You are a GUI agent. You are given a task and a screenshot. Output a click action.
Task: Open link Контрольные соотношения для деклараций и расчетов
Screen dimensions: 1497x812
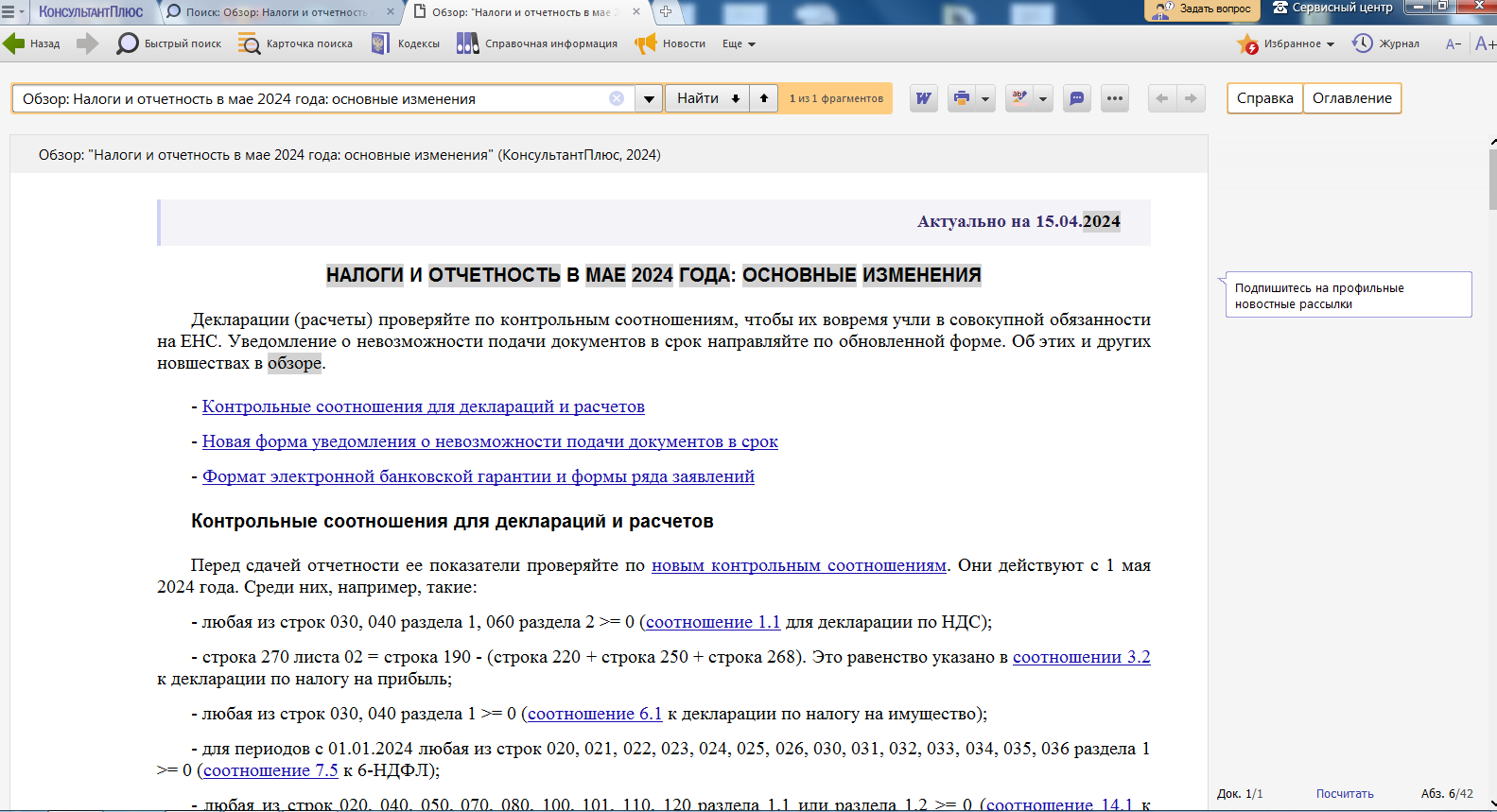pyautogui.click(x=423, y=406)
